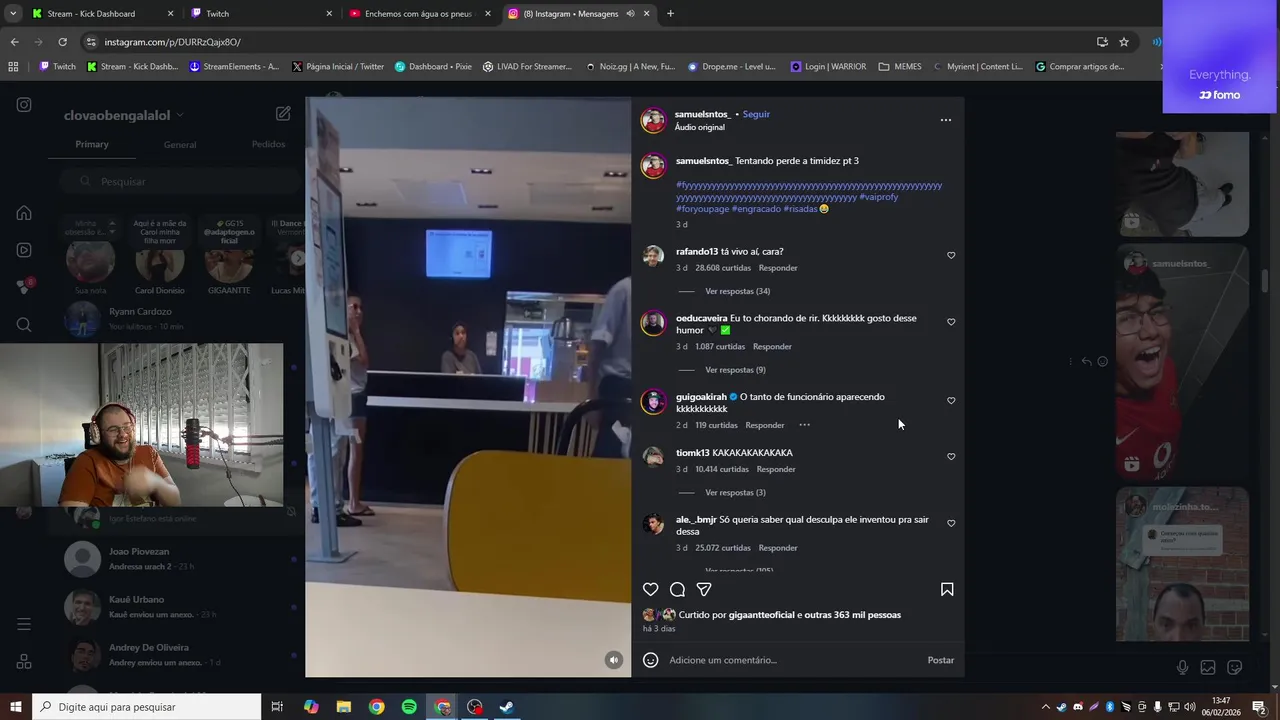This screenshot has height=720, width=1280.
Task: Click the Adicione um comentário field
Action: point(790,660)
